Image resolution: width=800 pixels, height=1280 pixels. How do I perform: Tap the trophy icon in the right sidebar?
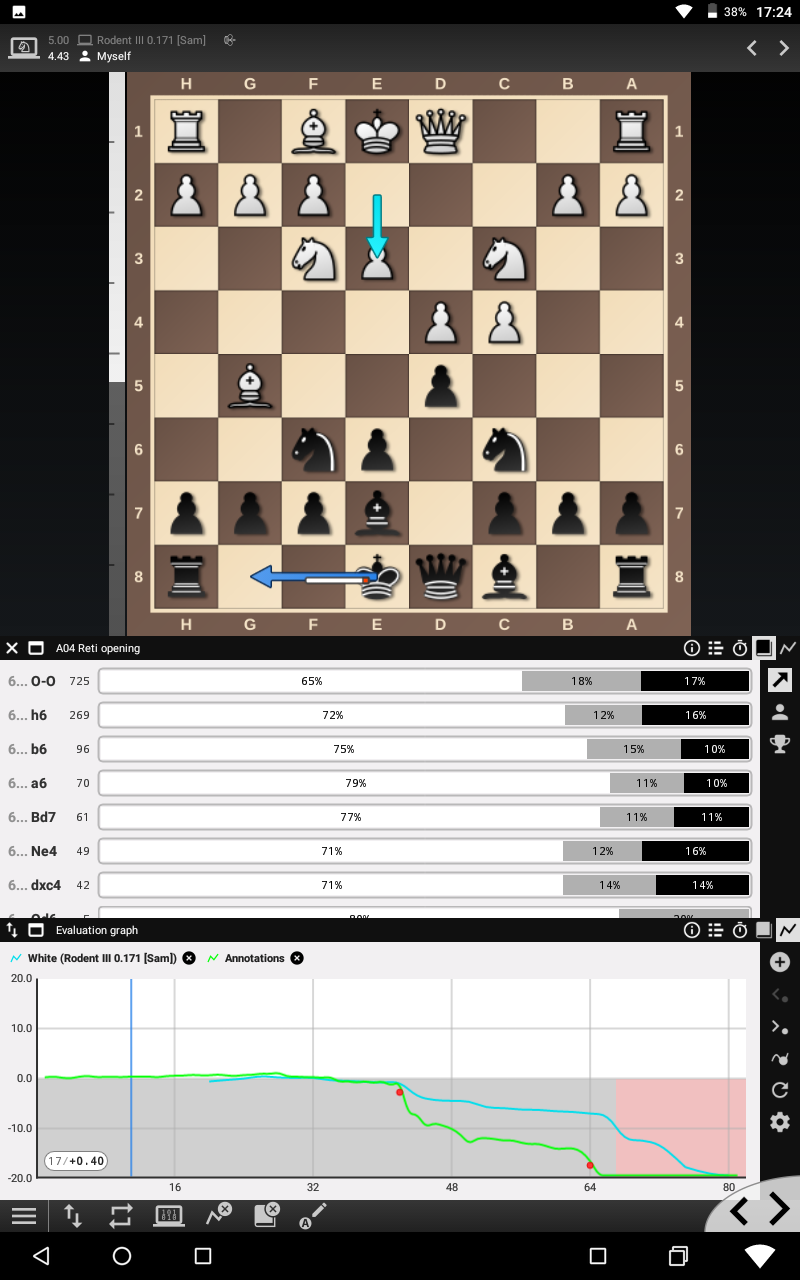(779, 743)
